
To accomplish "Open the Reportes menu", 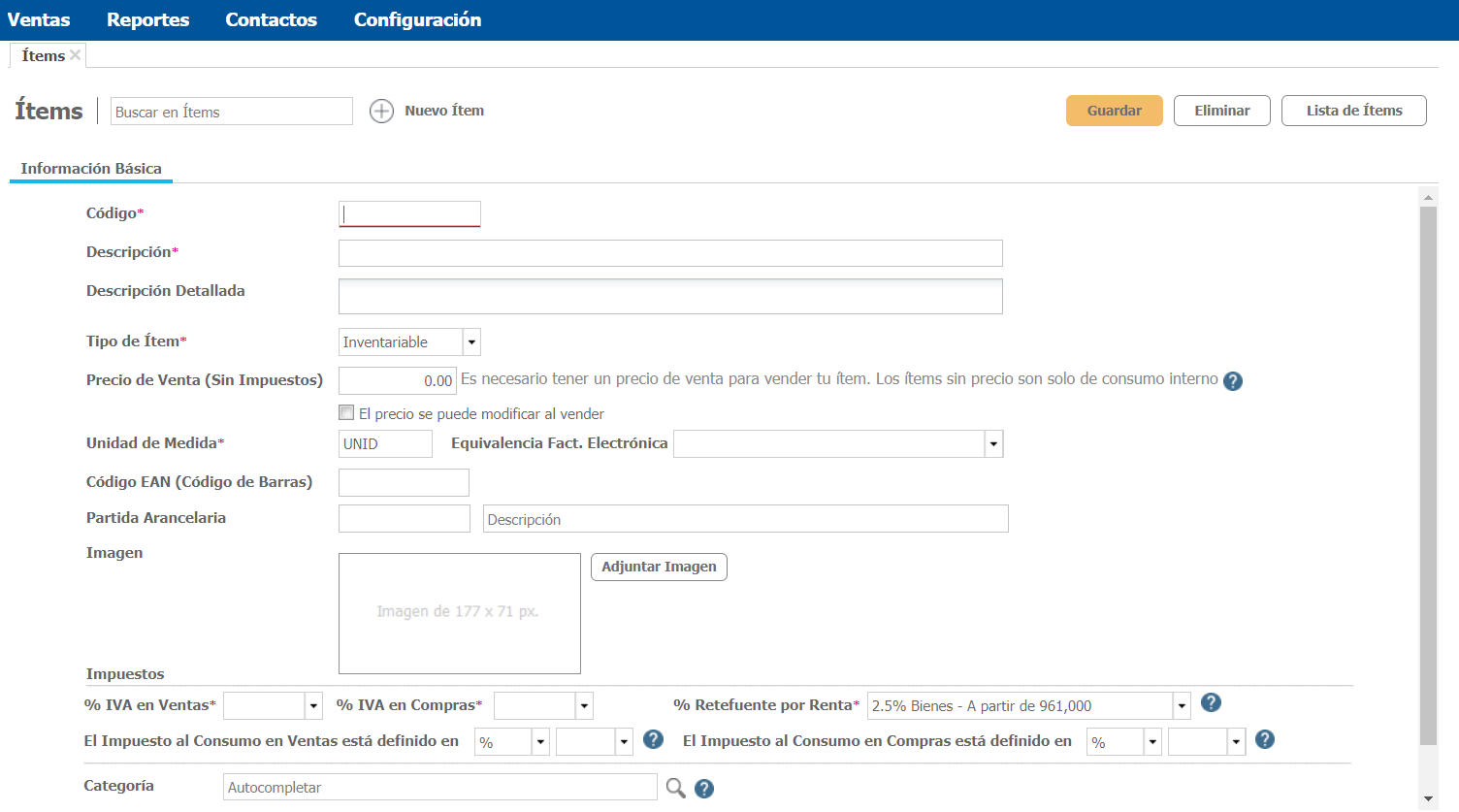I will [x=147, y=19].
